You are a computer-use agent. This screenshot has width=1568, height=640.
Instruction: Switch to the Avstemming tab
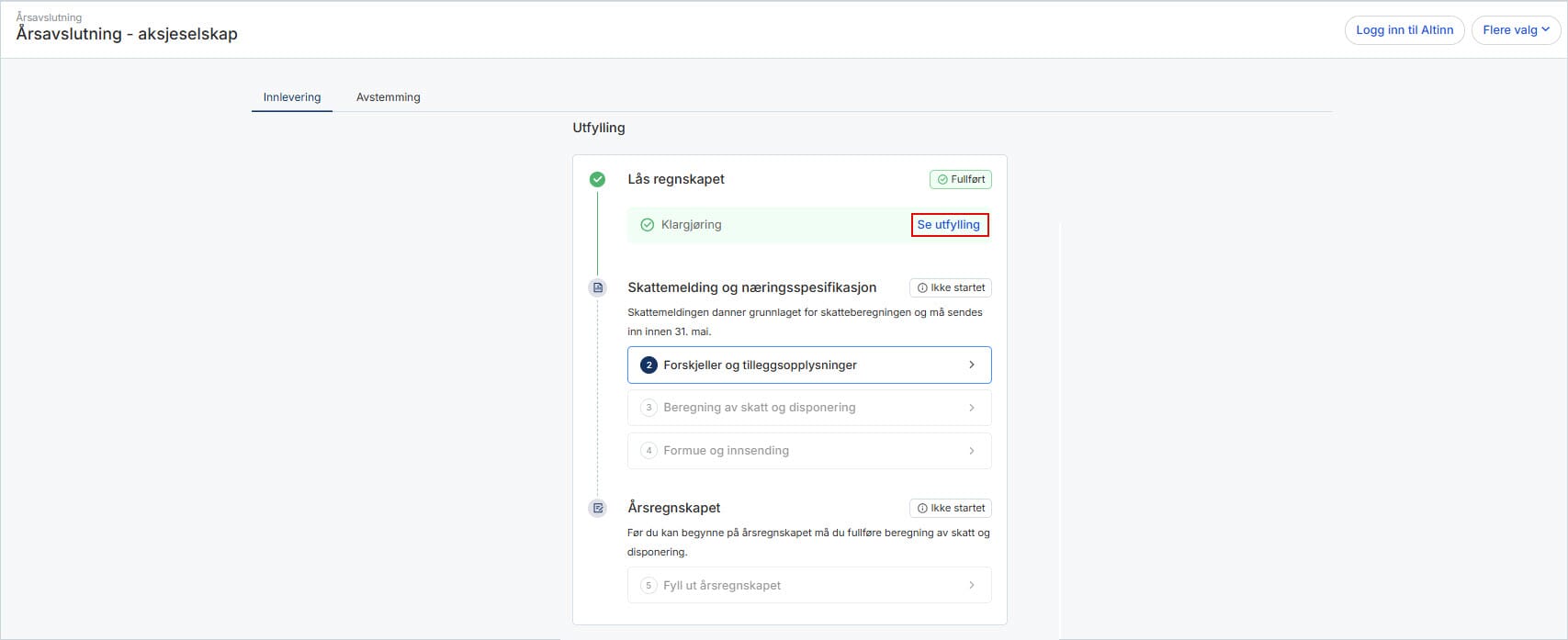(389, 97)
